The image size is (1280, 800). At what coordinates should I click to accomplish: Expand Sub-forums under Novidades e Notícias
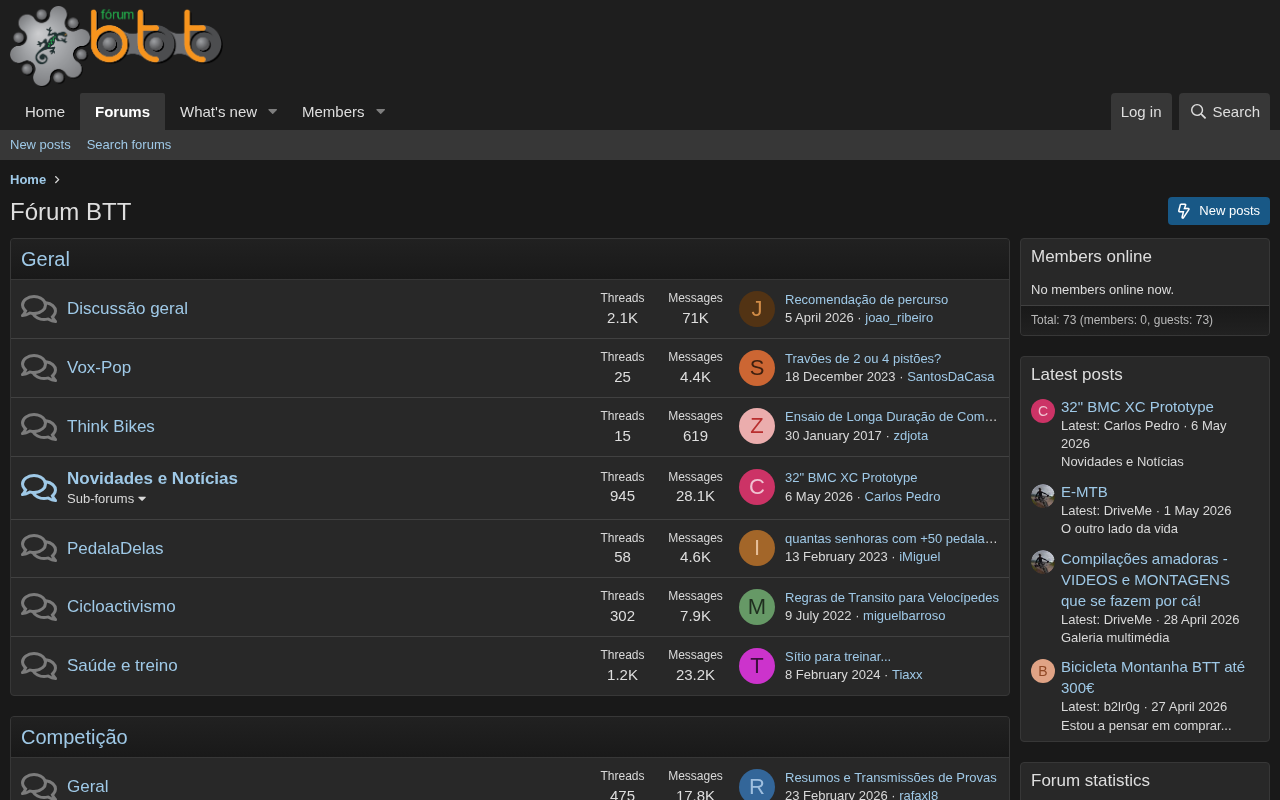tap(106, 498)
